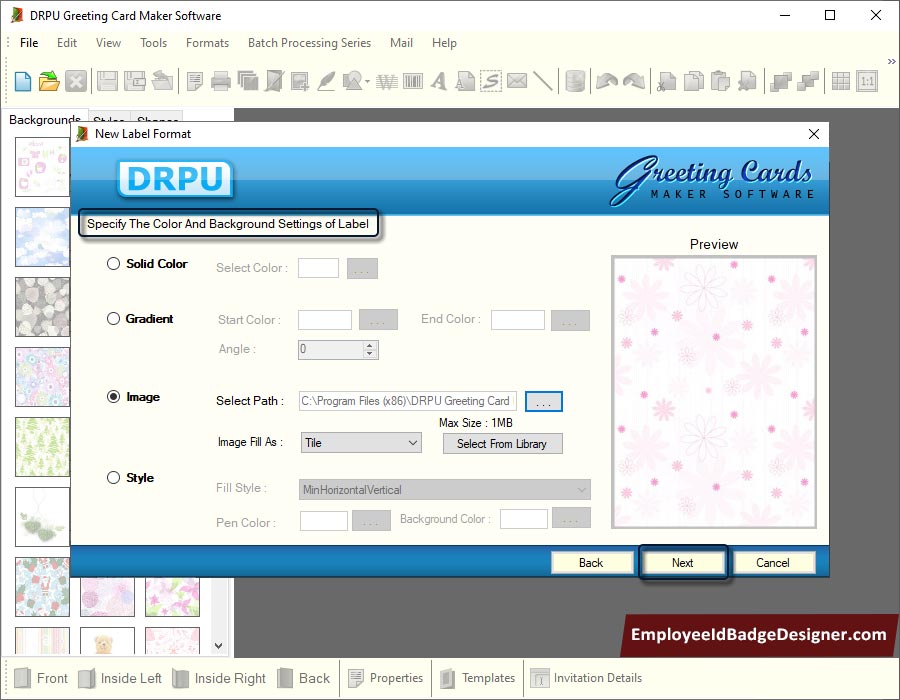This screenshot has height=700, width=900.
Task: Open the Front page tab
Action: pos(41,678)
